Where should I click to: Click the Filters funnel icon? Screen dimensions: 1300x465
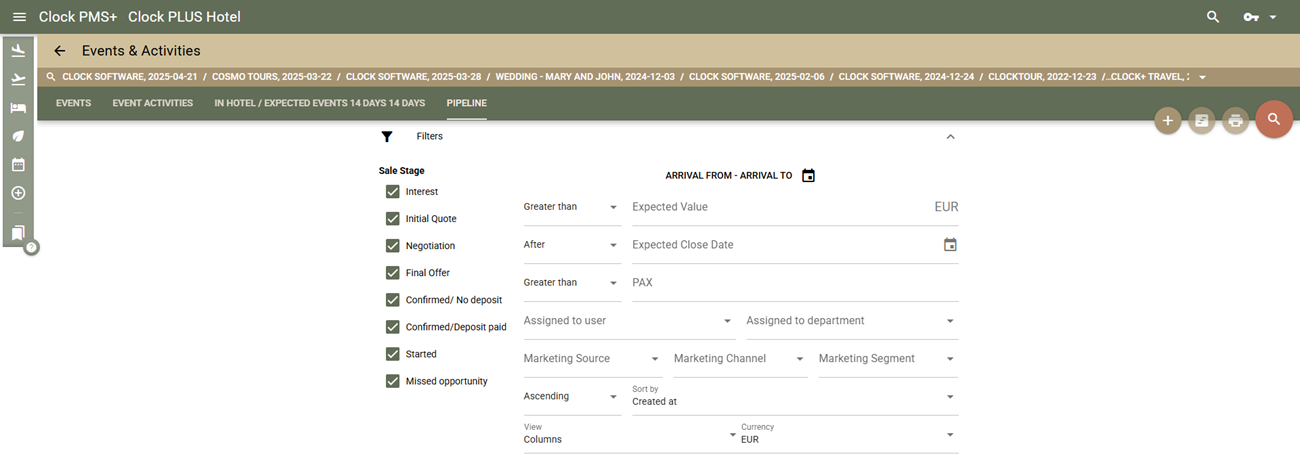coord(387,137)
